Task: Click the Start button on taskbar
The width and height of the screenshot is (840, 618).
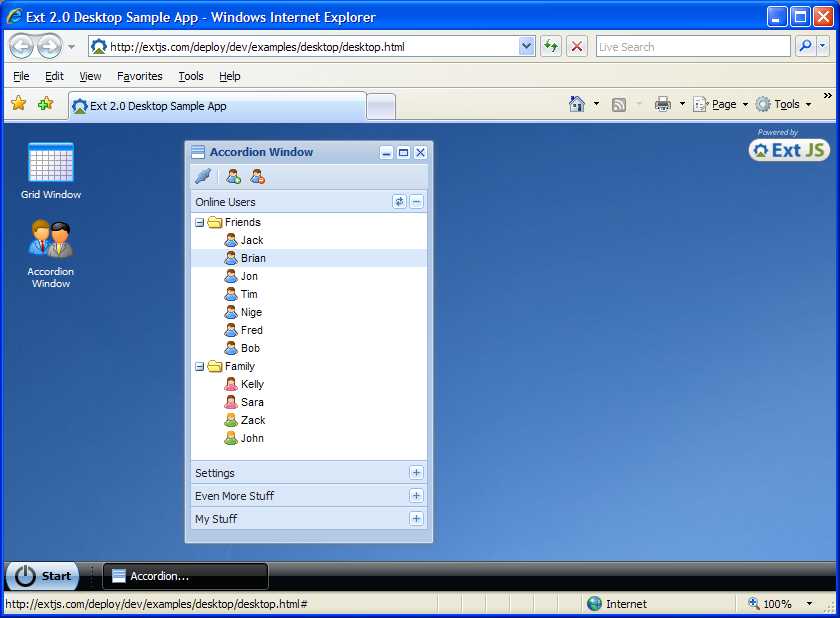Action: [44, 576]
